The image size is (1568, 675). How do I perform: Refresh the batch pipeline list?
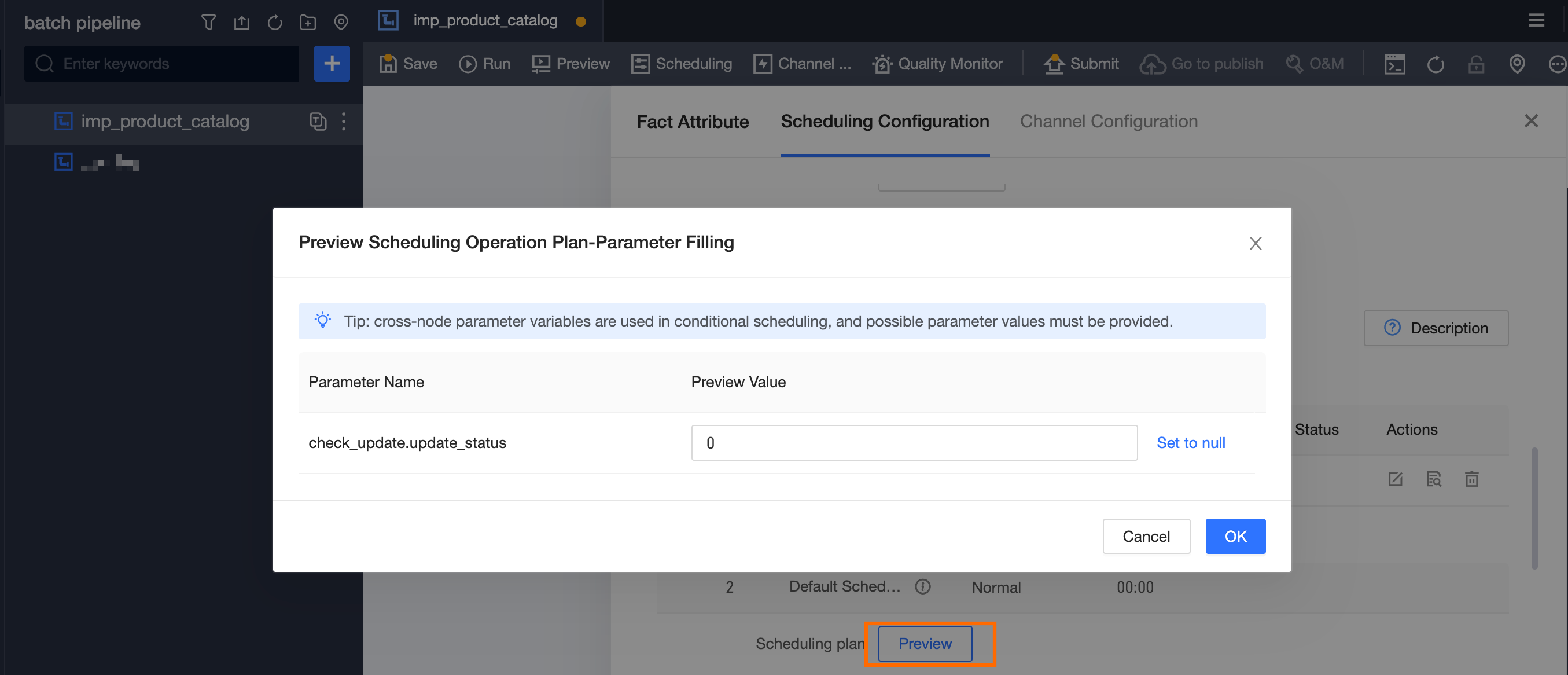(274, 23)
